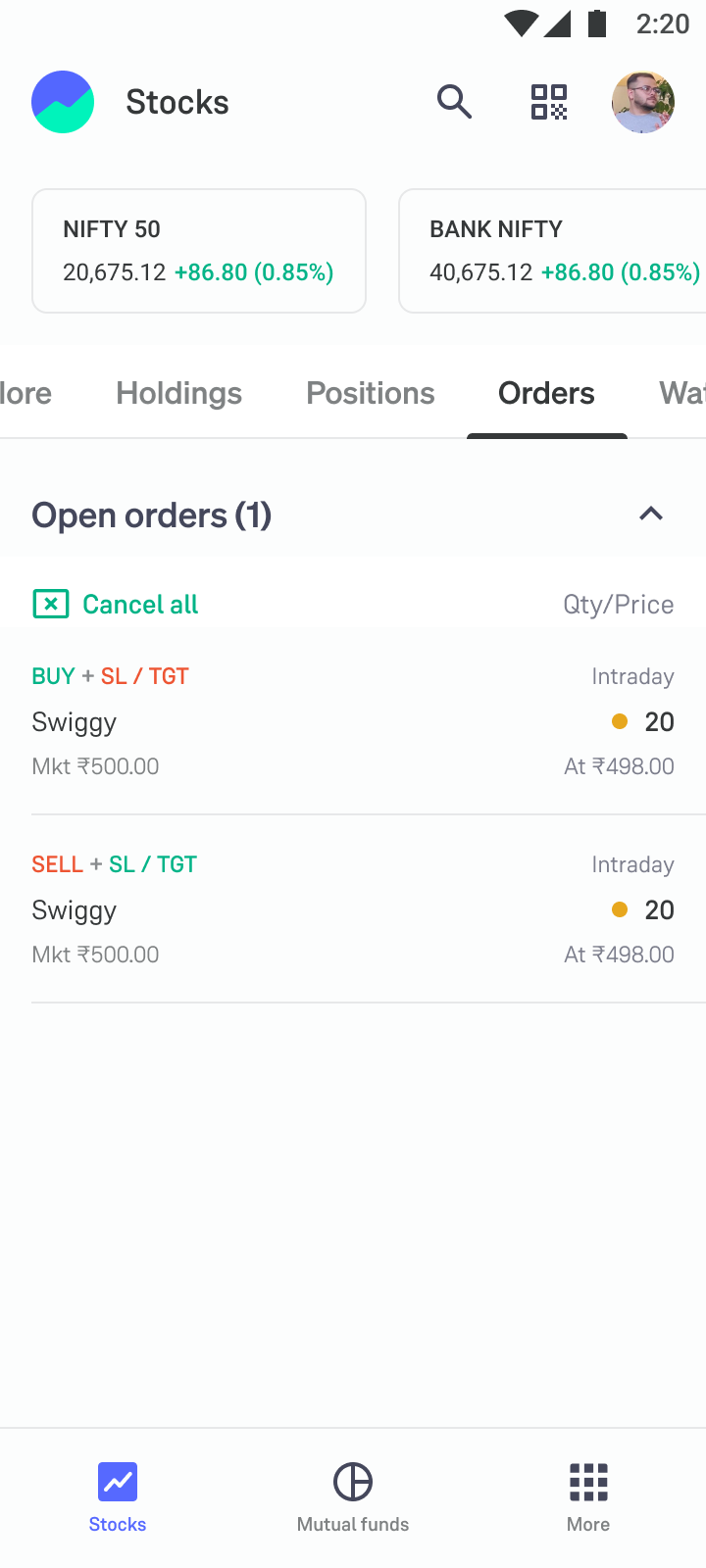Tap the app logo beside Stocks title
Screen dimensions: 706x1568
click(63, 102)
